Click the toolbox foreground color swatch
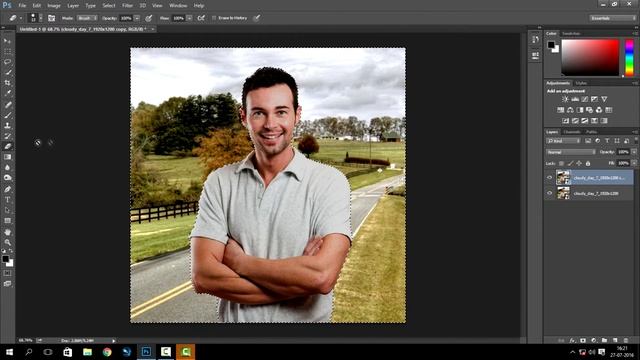The image size is (640, 360). click(5, 259)
